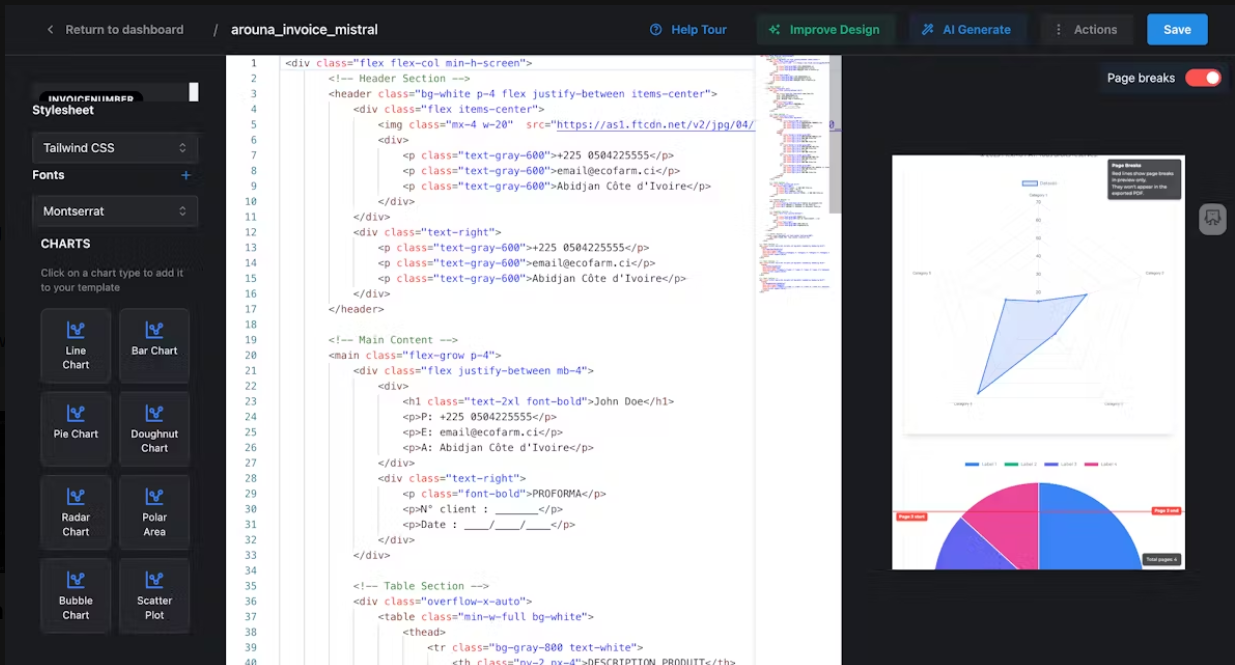
Task: Click the Stylesheet heading
Action: coord(63,111)
